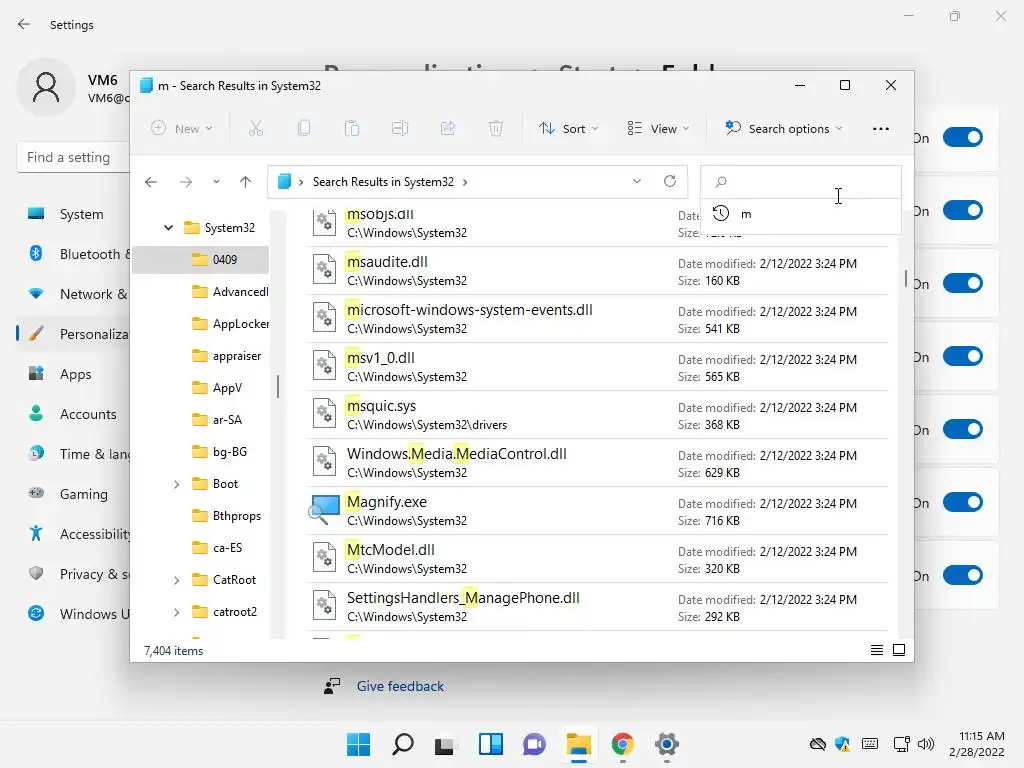Open Windows Start menu
The image size is (1024, 768).
tap(358, 744)
